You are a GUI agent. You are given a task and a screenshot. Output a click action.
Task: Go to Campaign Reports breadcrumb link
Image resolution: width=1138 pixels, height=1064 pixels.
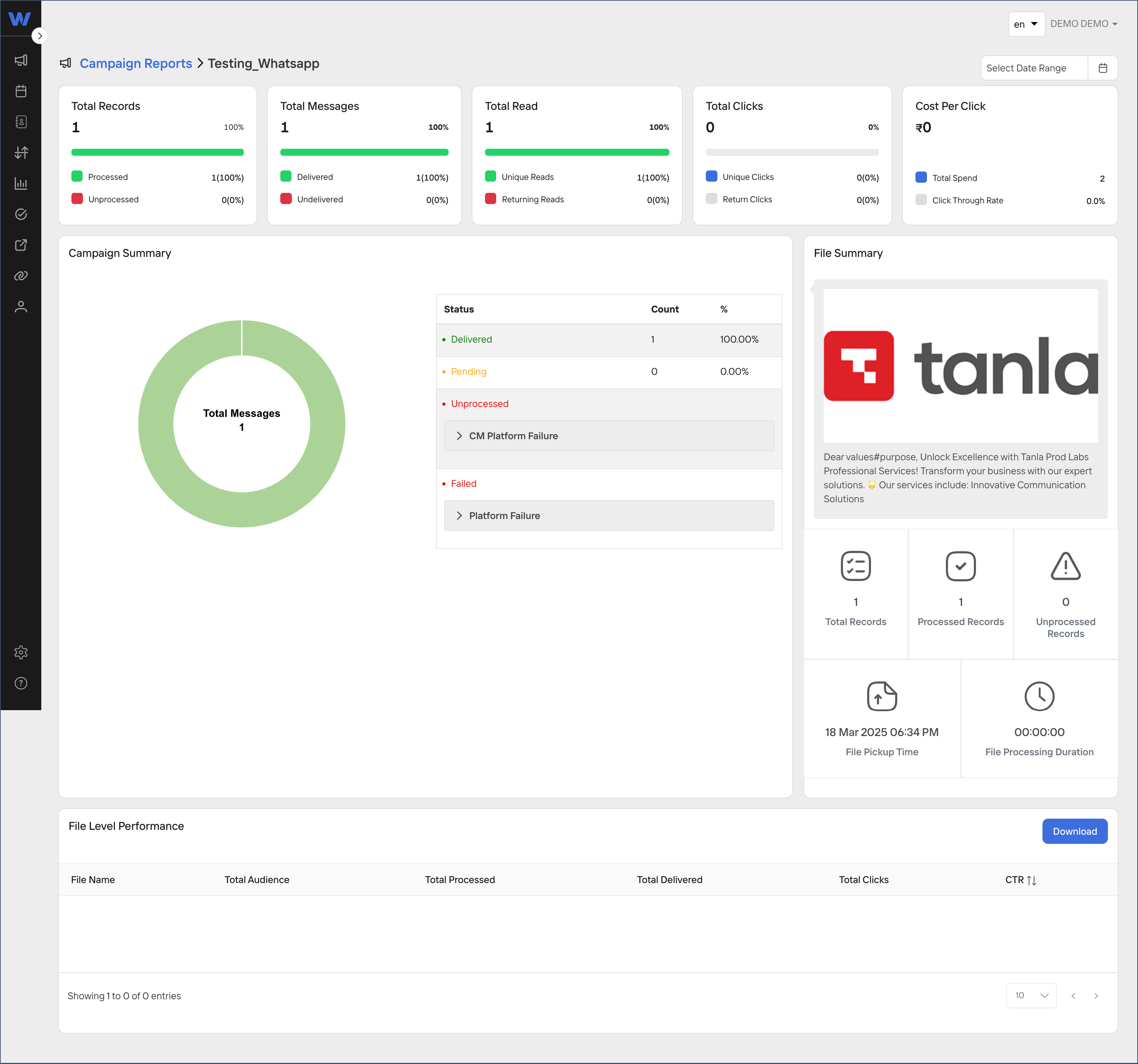tap(136, 64)
